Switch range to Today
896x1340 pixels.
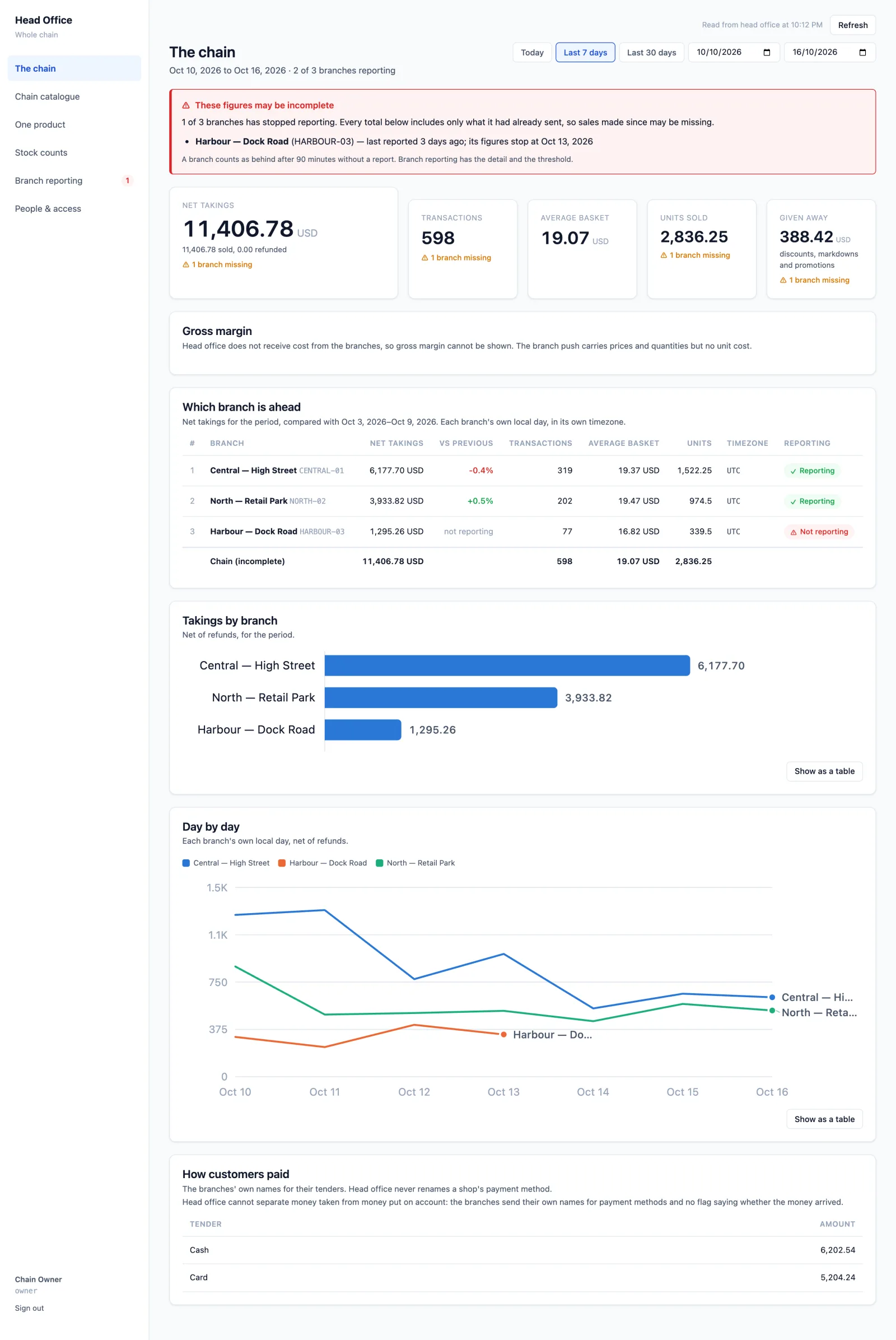[x=532, y=53]
